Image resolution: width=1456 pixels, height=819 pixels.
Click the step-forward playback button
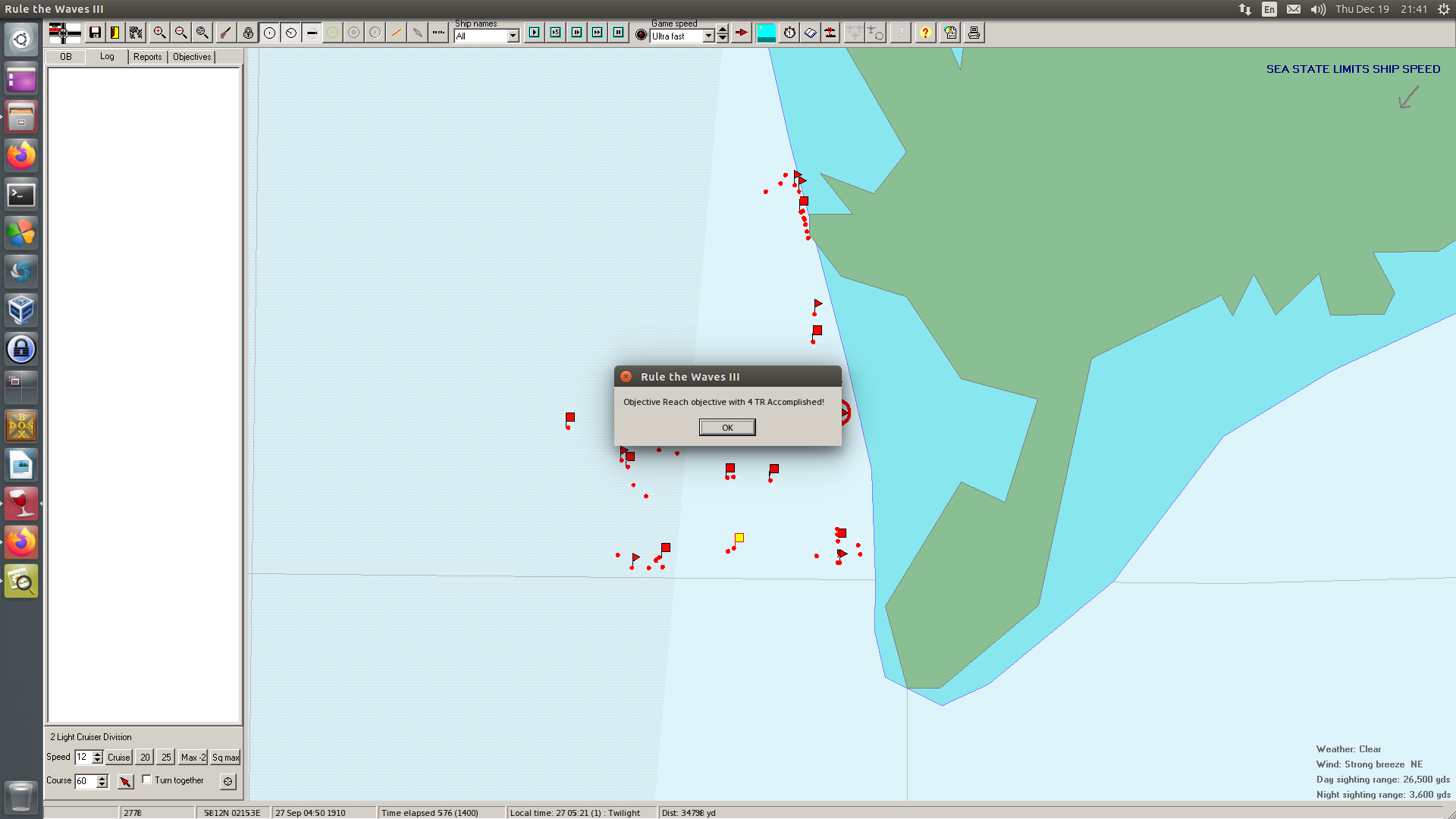(576, 33)
